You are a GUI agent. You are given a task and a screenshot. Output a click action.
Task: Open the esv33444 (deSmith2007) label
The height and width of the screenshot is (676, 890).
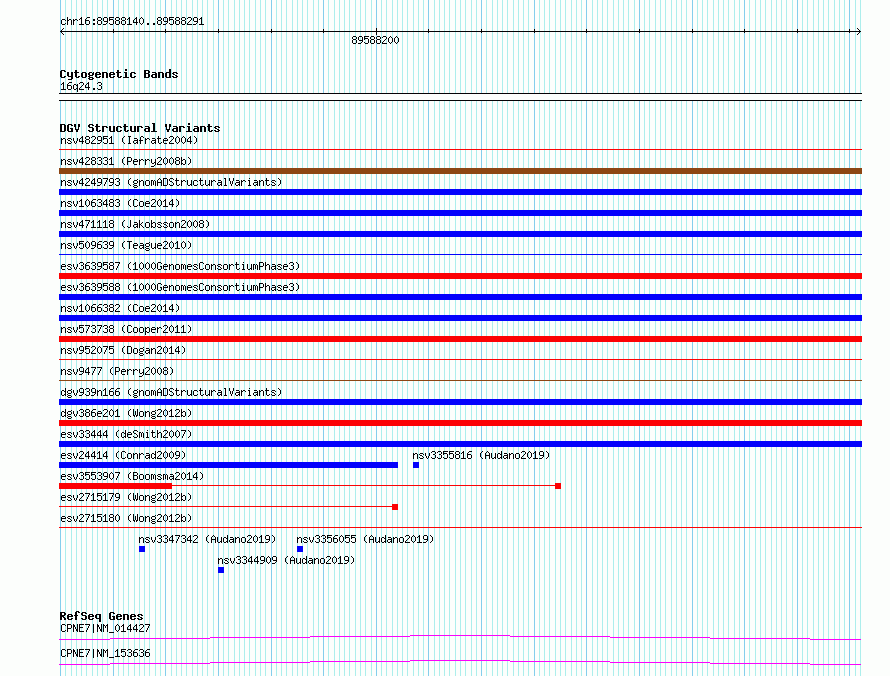point(126,434)
